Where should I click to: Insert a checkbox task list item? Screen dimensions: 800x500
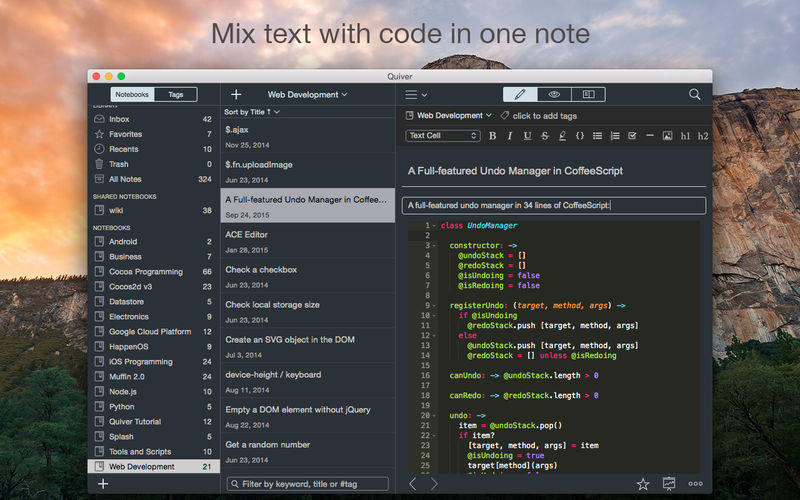[x=631, y=136]
